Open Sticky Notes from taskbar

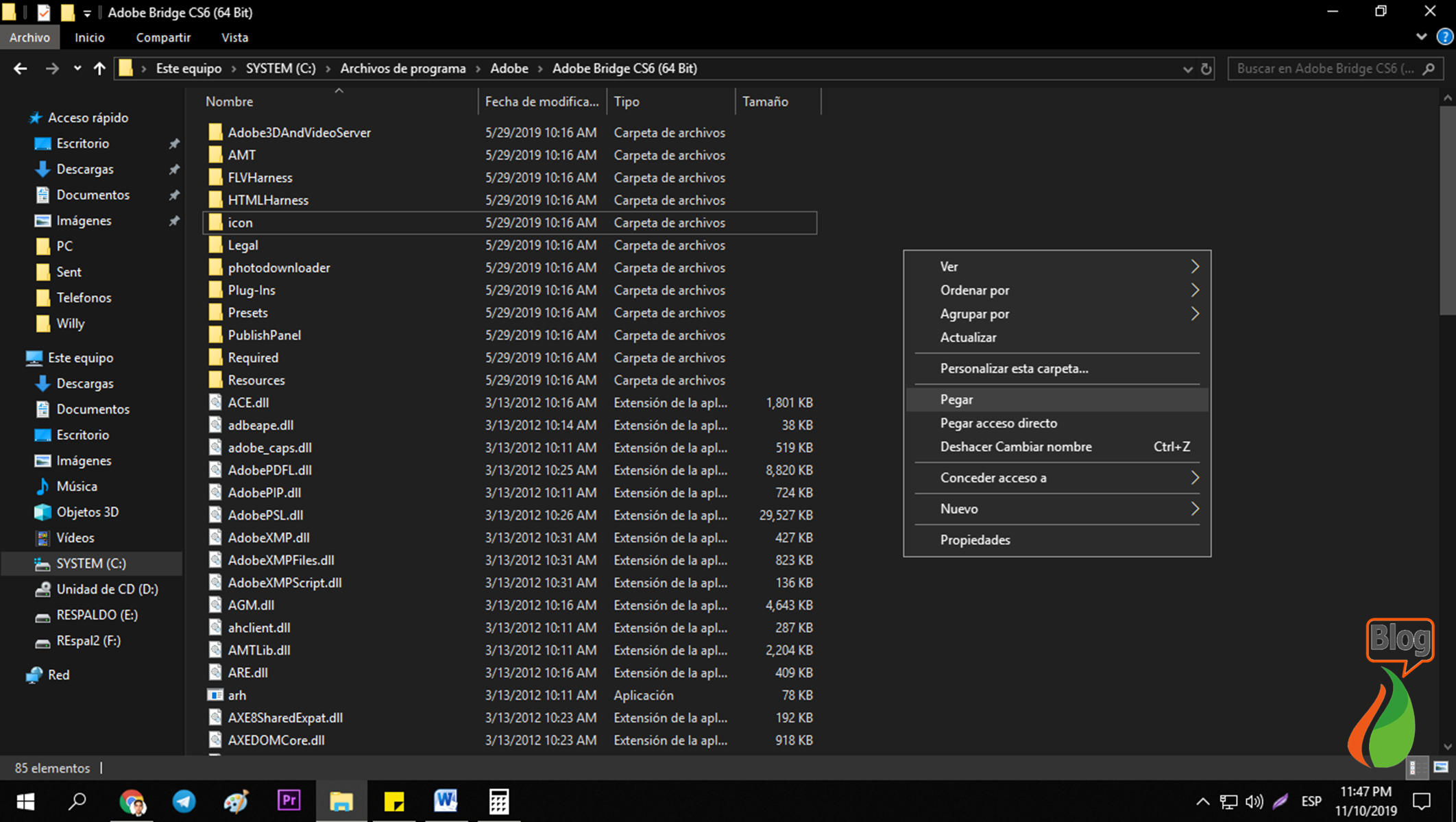click(394, 801)
